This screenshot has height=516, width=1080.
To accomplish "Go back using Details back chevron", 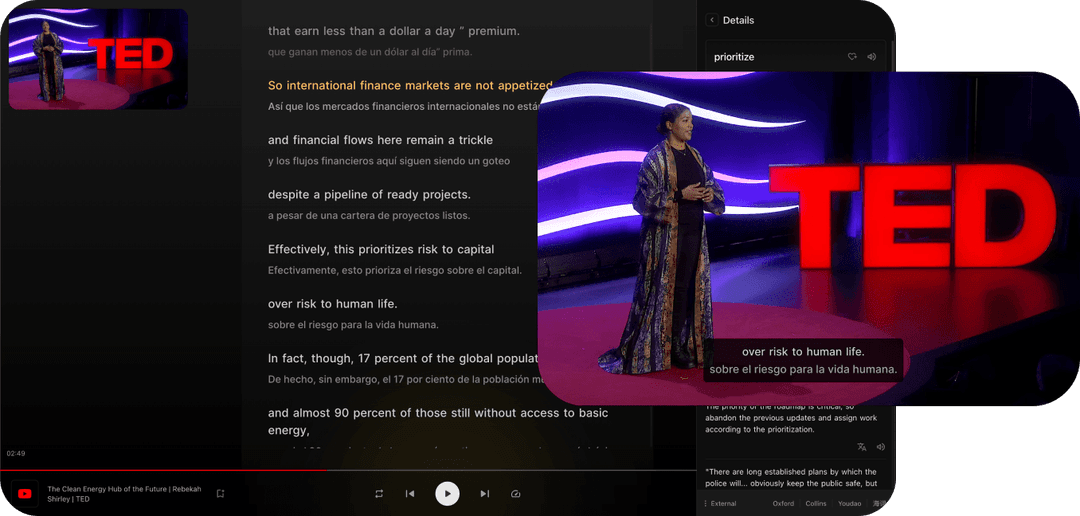I will coord(712,20).
